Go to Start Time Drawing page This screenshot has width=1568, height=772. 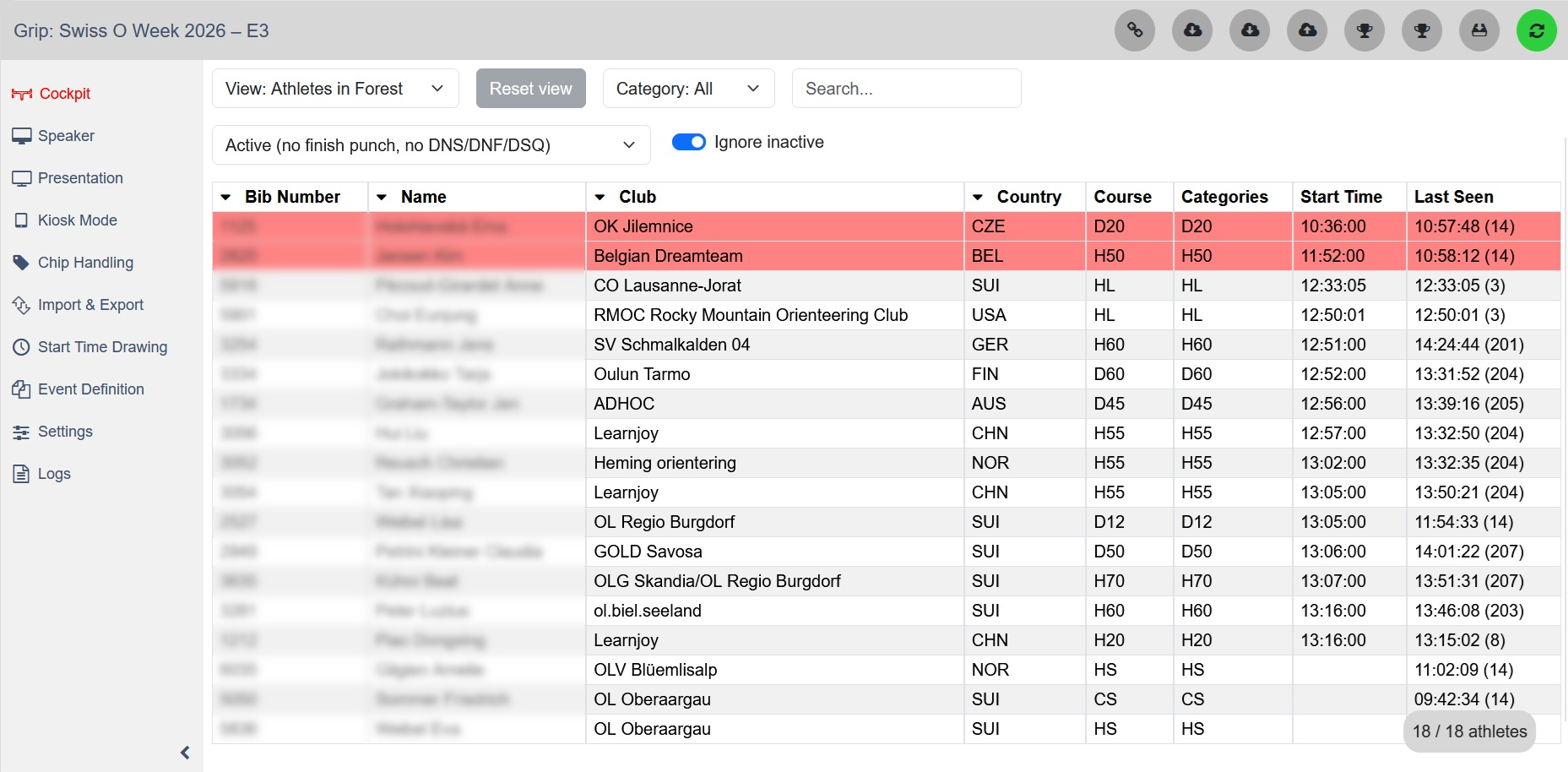[x=102, y=347]
